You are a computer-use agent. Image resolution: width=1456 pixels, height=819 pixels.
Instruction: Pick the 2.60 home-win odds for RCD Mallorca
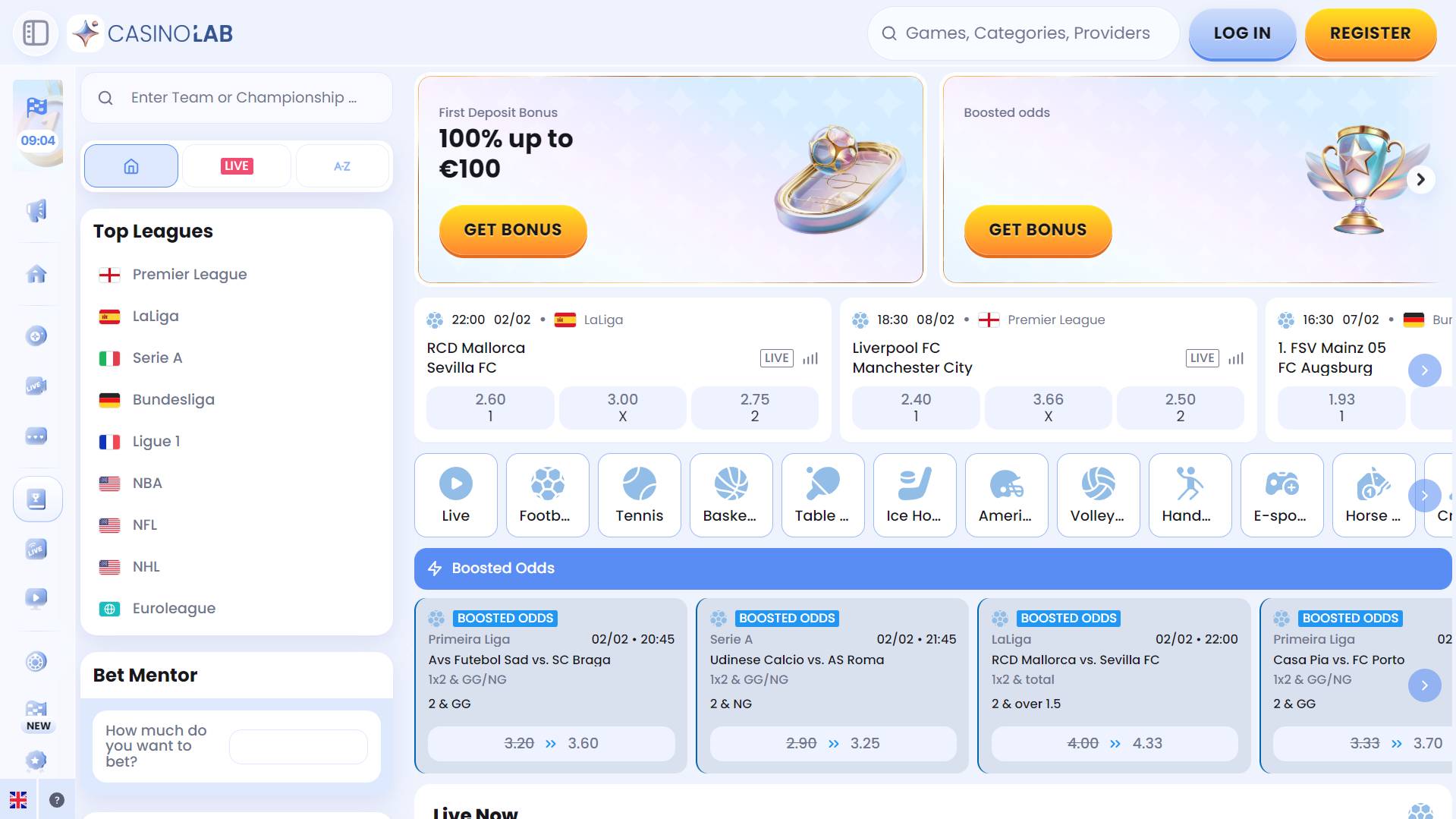click(490, 407)
